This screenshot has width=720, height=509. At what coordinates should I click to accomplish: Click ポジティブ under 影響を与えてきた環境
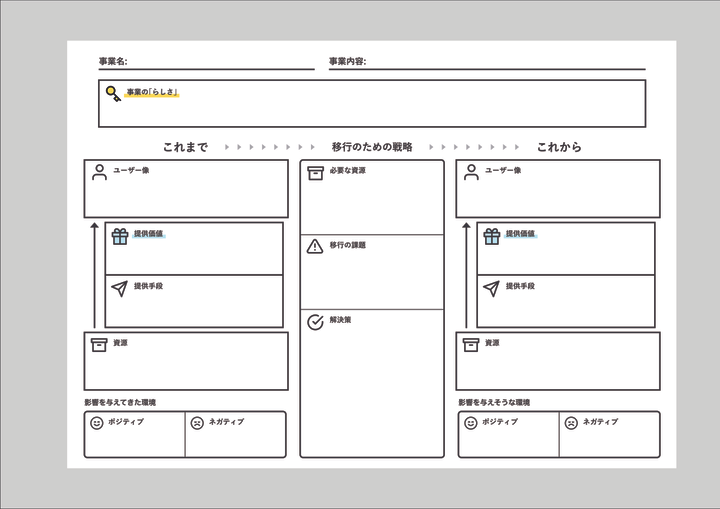click(x=126, y=421)
